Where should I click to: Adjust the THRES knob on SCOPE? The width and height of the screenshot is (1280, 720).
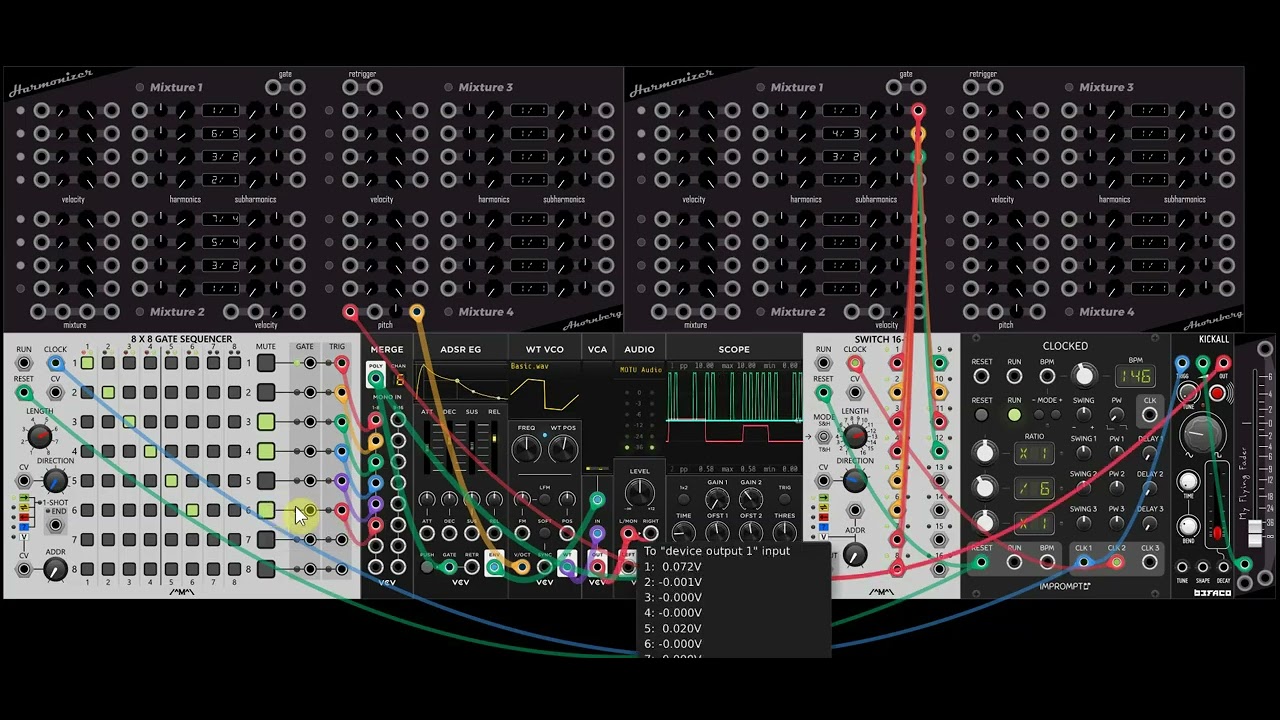[x=785, y=533]
